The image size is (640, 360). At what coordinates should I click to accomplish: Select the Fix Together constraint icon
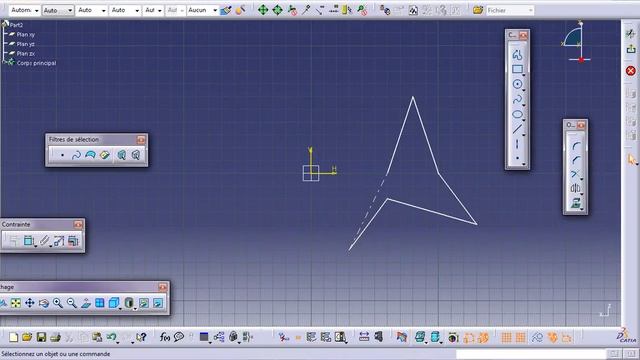(x=44, y=241)
